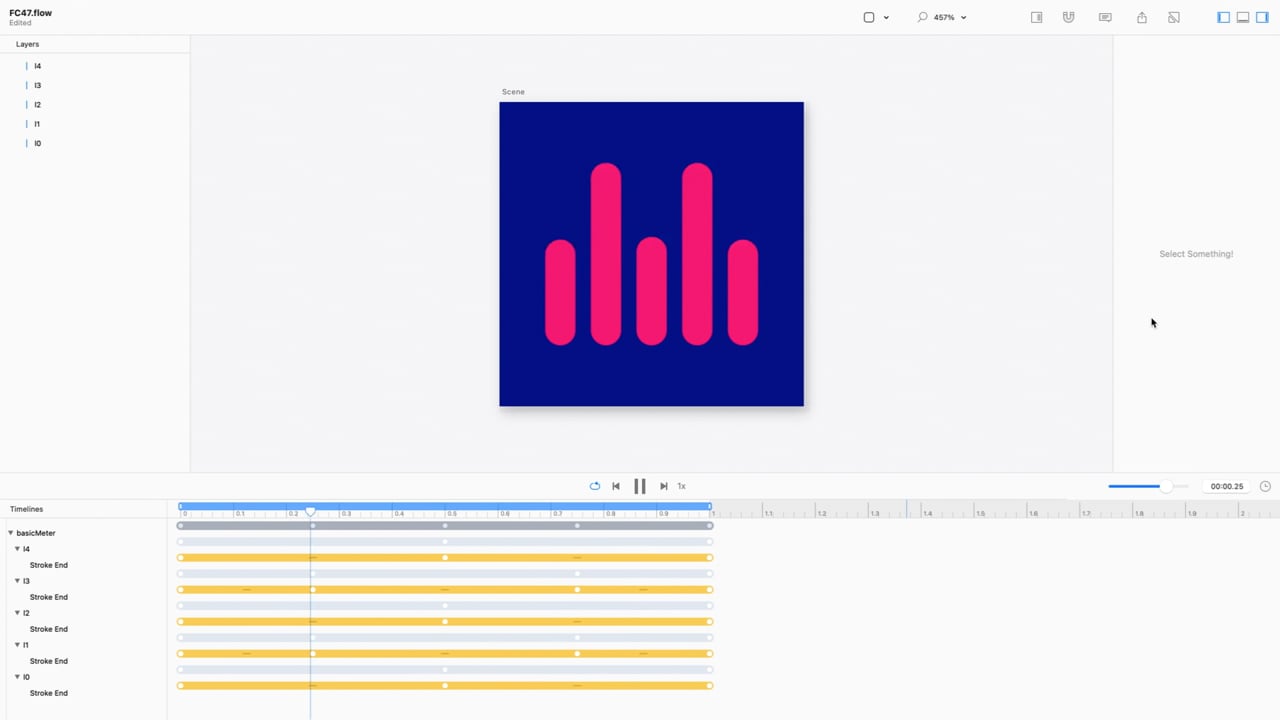
Task: Open the 457% zoom level dropdown
Action: coord(950,17)
